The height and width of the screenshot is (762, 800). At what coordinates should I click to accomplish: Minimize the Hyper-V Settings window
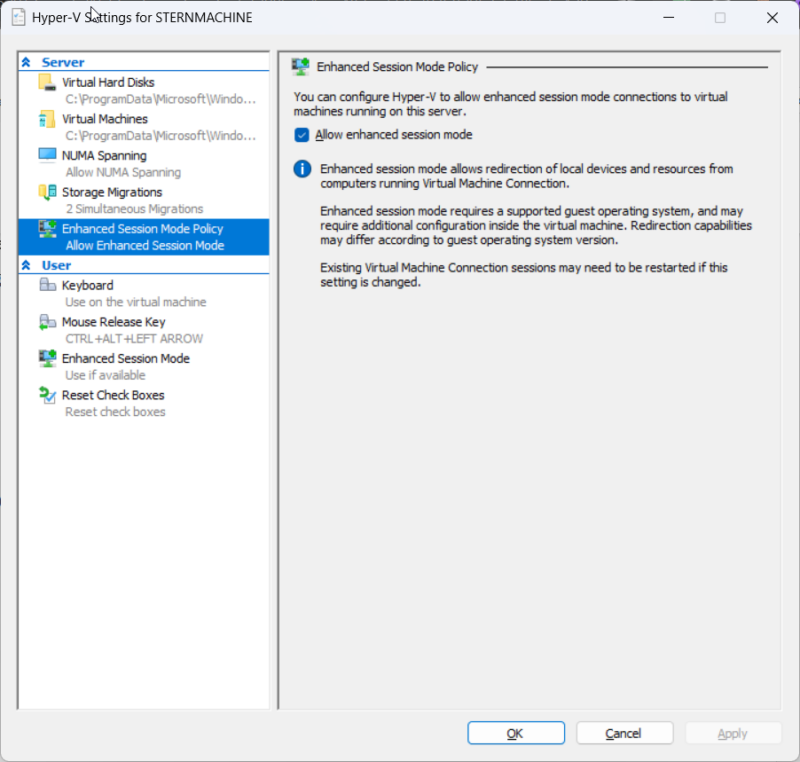(x=668, y=18)
